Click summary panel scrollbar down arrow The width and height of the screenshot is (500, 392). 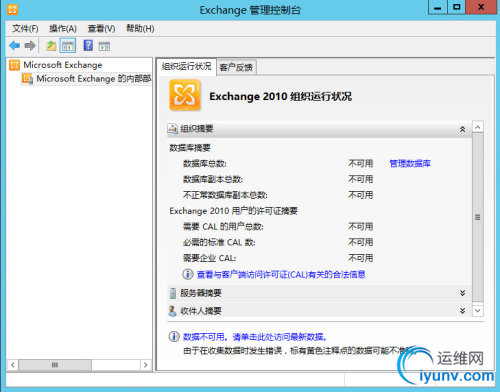click(x=478, y=311)
